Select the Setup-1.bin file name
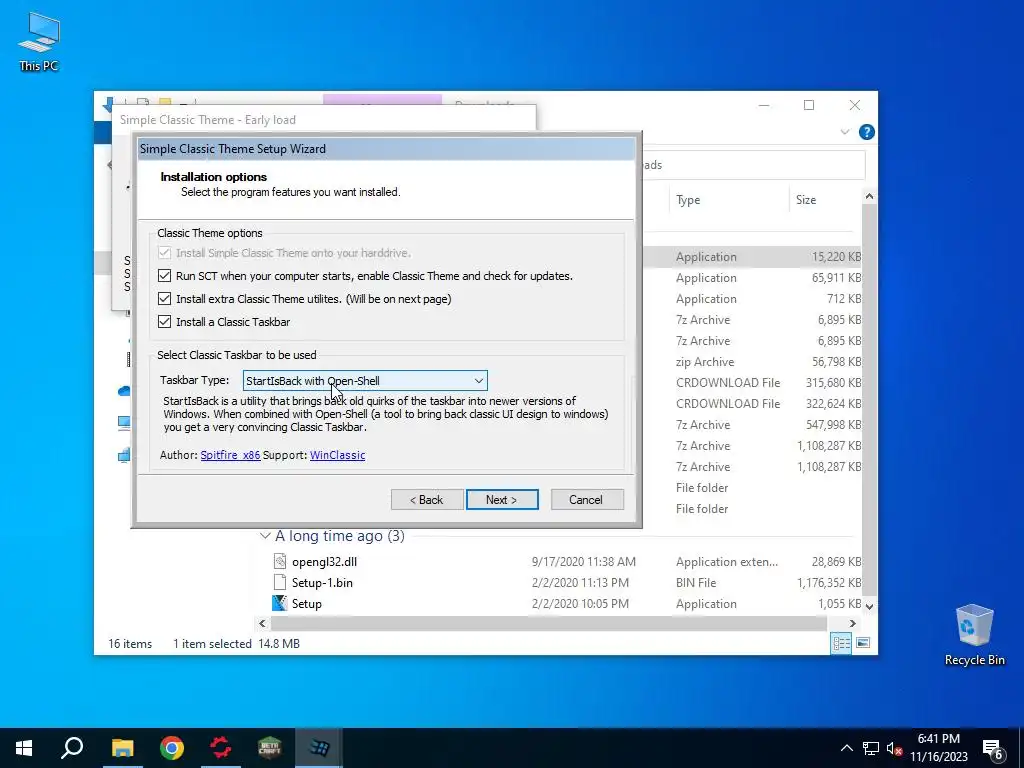This screenshot has width=1024, height=768. pyautogui.click(x=322, y=583)
